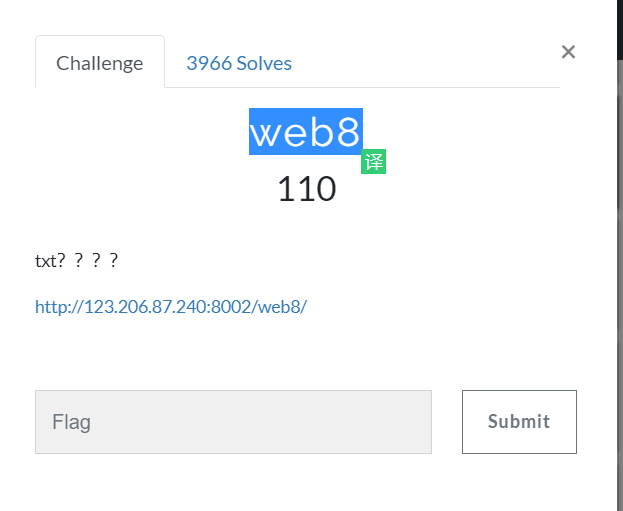The height and width of the screenshot is (511, 623).
Task: Open the web8 challenge URL link
Action: (x=171, y=306)
